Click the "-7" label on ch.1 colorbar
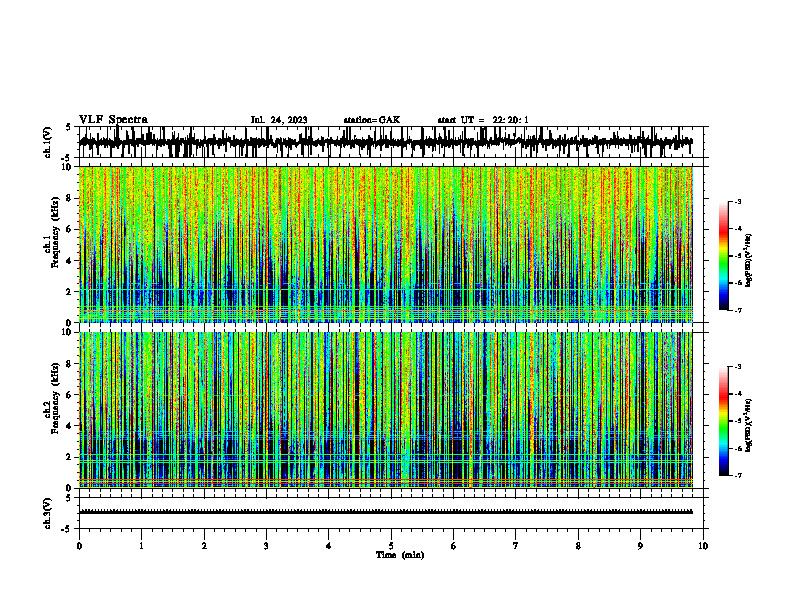This screenshot has width=792, height=612. (738, 310)
